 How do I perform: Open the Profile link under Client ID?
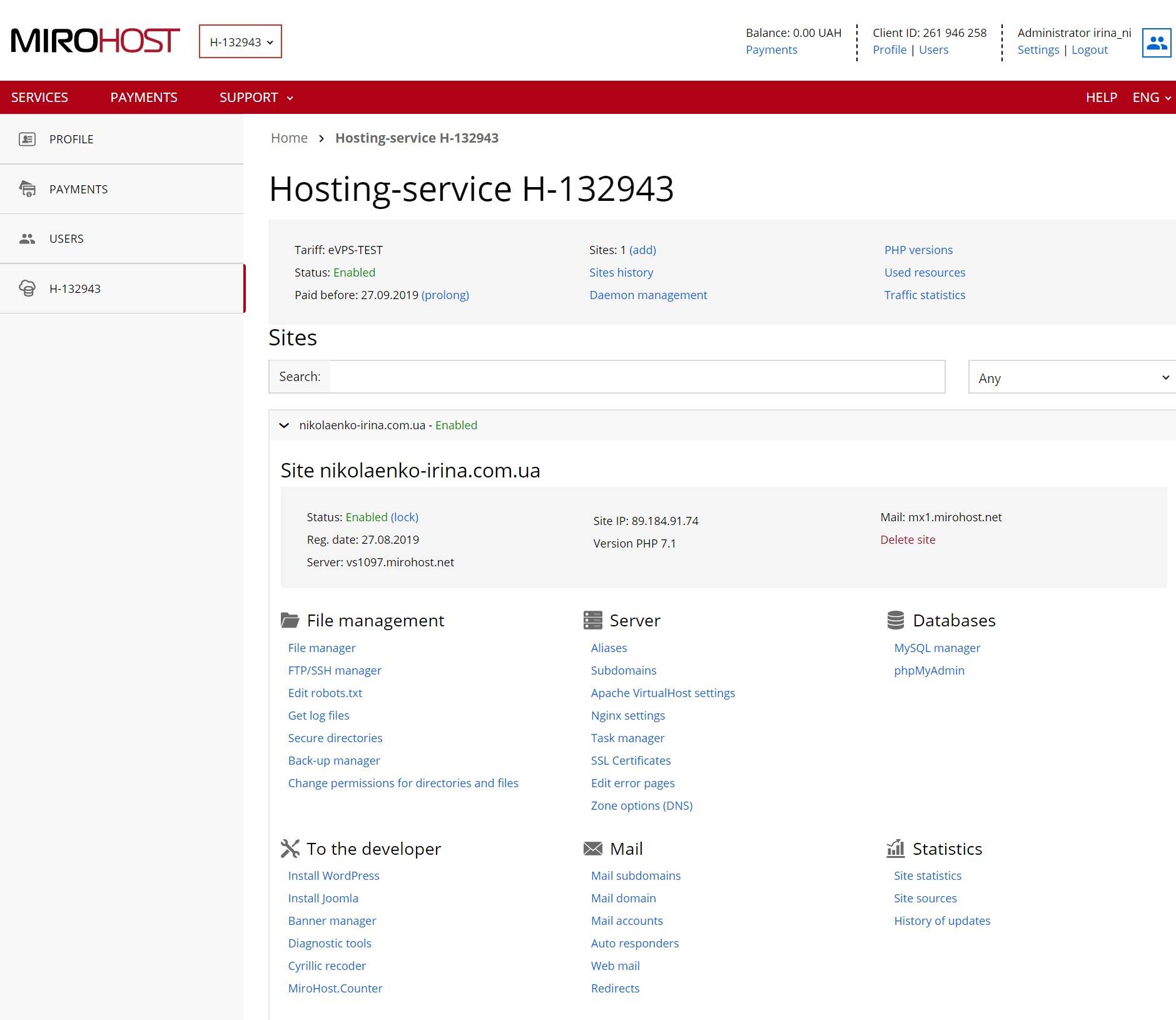point(890,49)
